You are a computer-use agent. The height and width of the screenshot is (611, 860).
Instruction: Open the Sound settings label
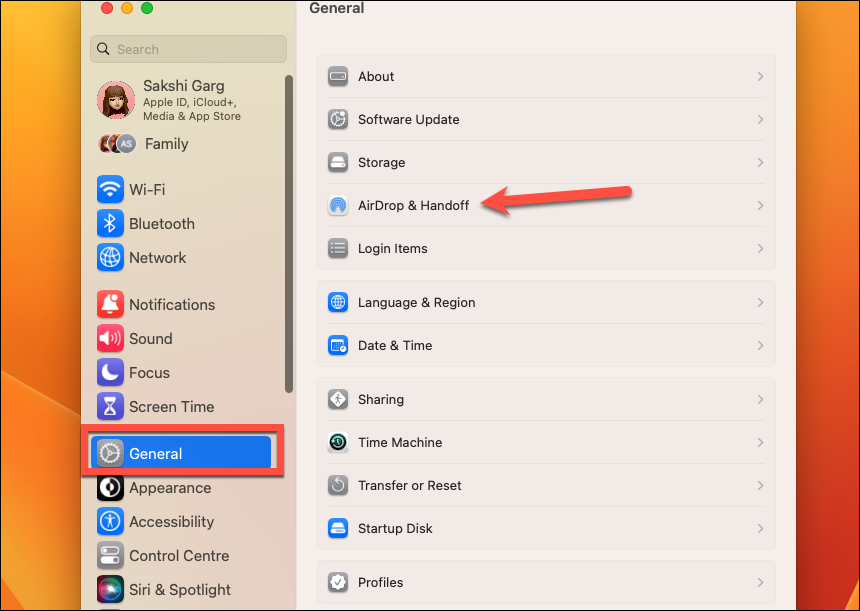[x=151, y=338]
